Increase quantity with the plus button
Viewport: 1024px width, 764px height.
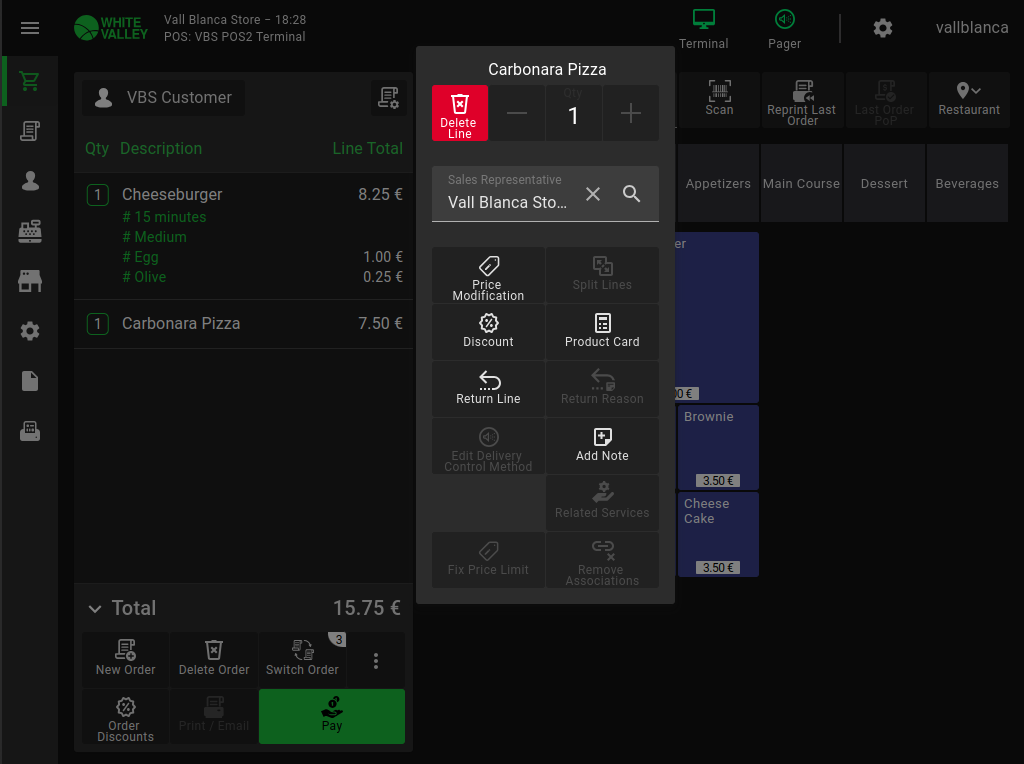pos(630,113)
